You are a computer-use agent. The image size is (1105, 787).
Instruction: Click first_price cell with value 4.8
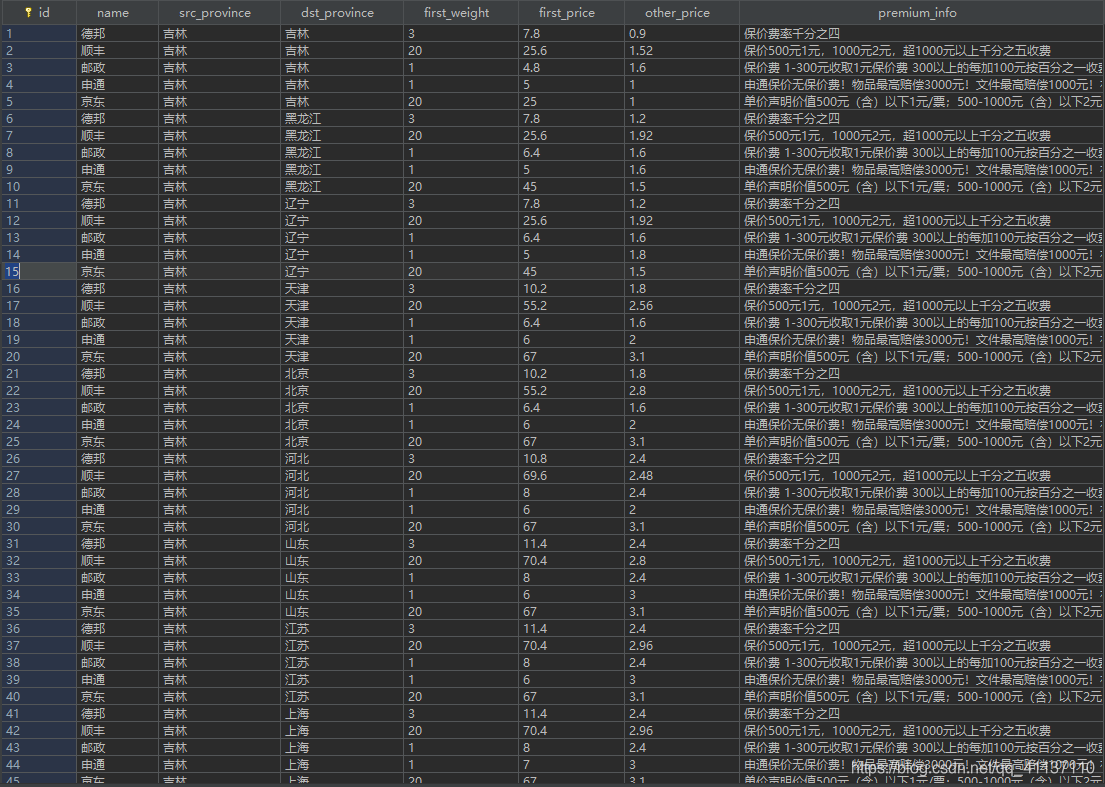571,68
